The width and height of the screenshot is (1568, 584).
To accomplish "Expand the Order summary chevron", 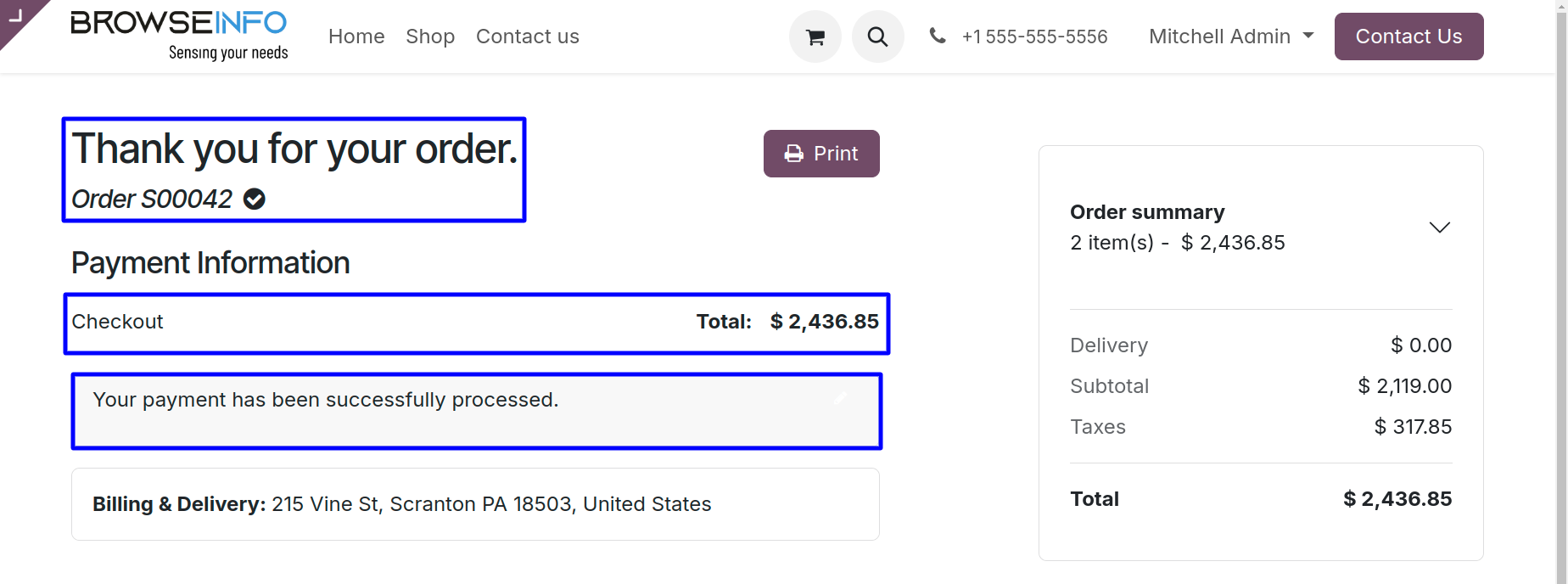I will click(1439, 227).
